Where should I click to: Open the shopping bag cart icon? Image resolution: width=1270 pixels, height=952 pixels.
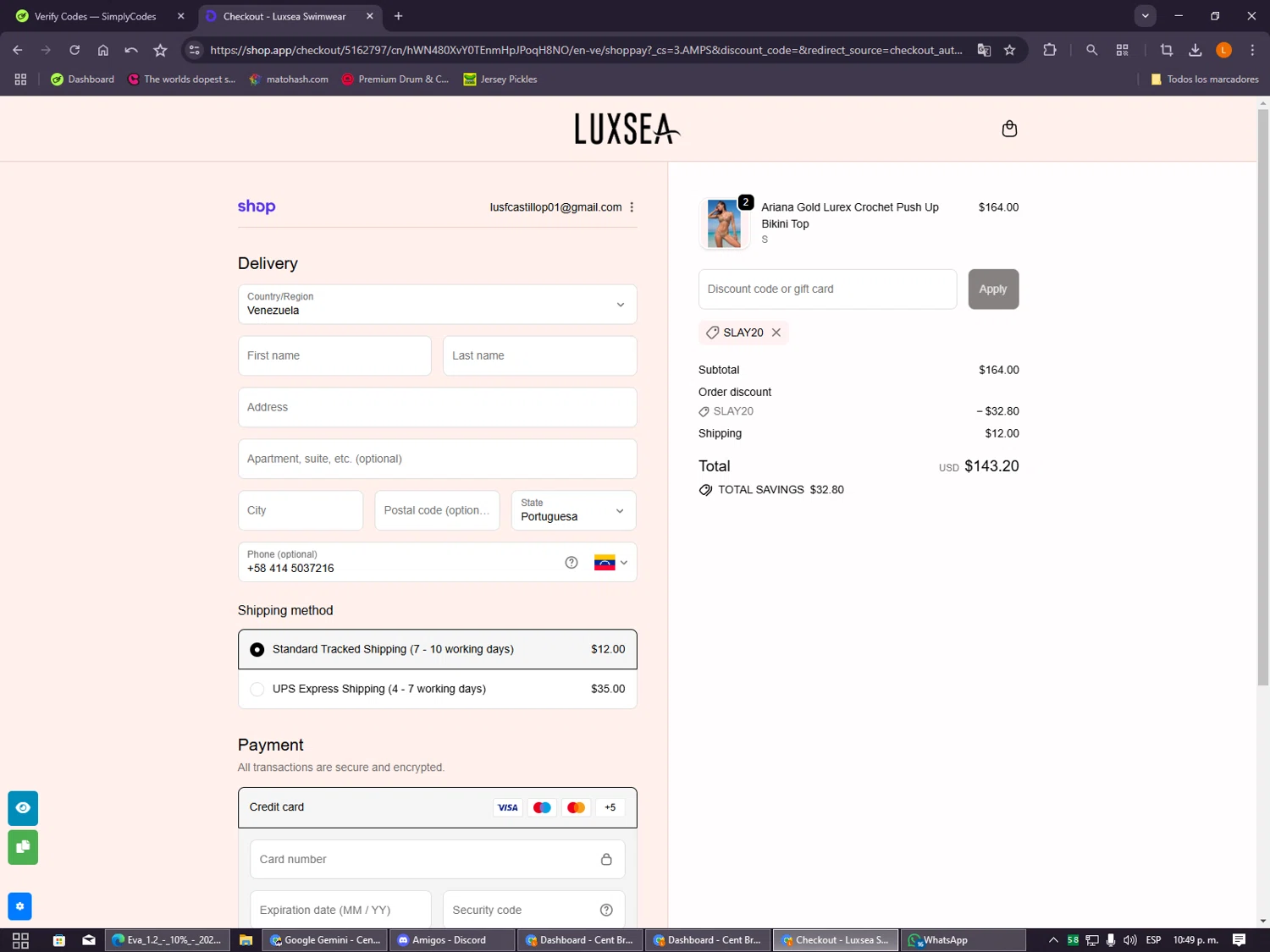(x=1008, y=129)
